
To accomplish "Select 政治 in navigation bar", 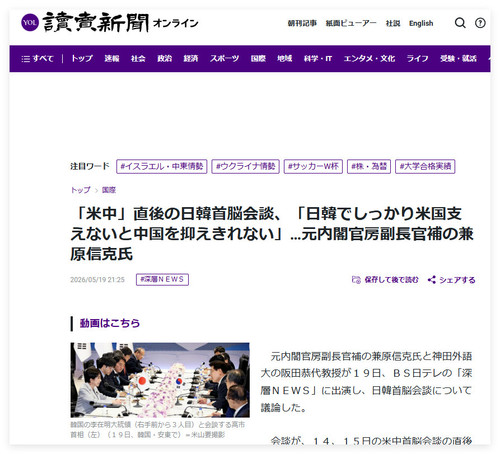I will [164, 59].
